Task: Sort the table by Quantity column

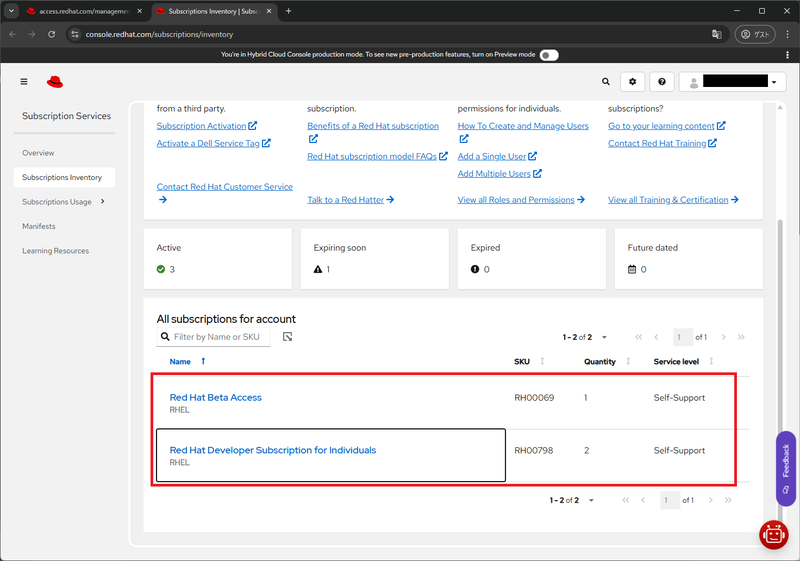Action: 607,362
